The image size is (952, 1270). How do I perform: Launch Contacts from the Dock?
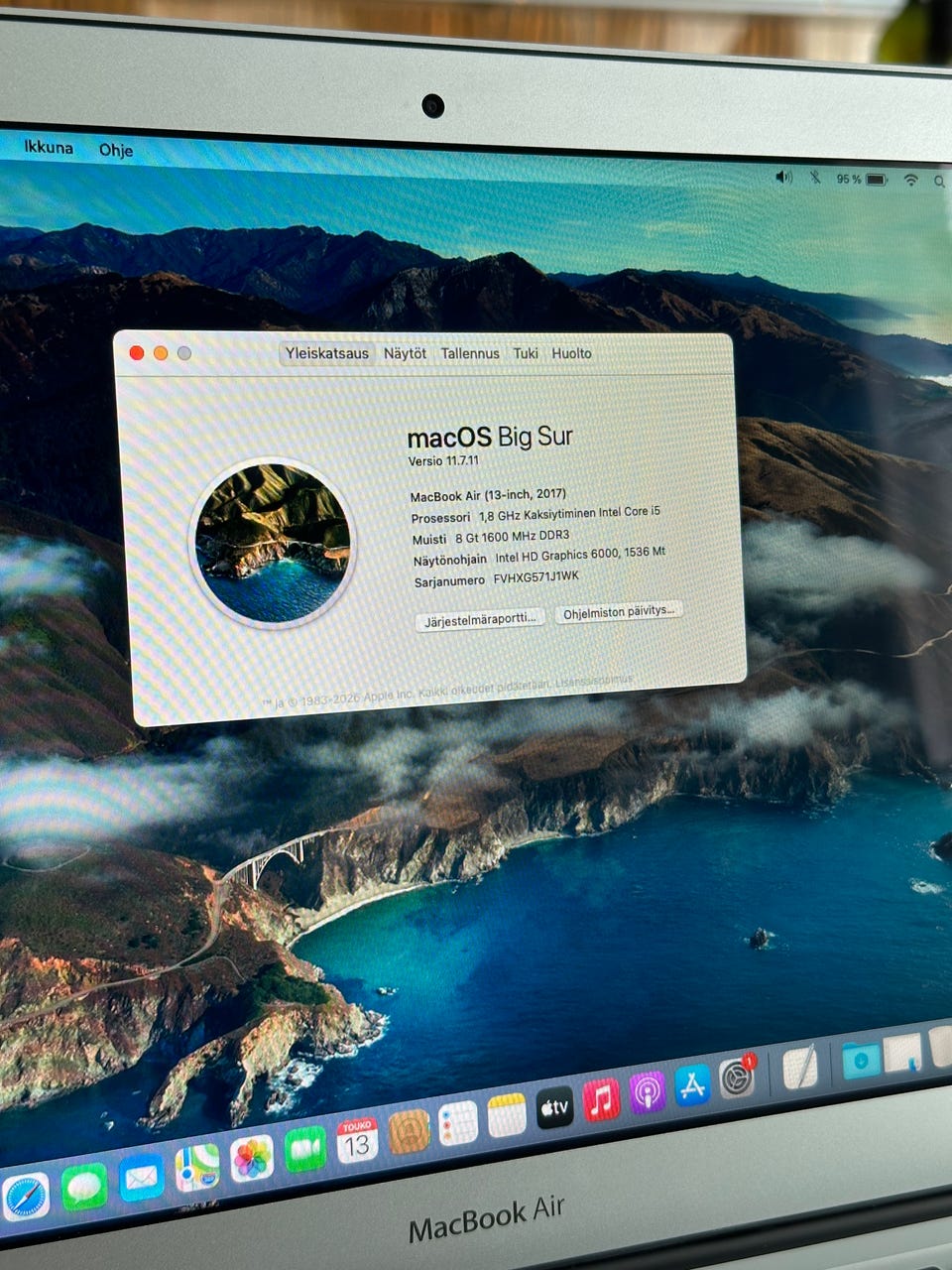(x=408, y=1132)
